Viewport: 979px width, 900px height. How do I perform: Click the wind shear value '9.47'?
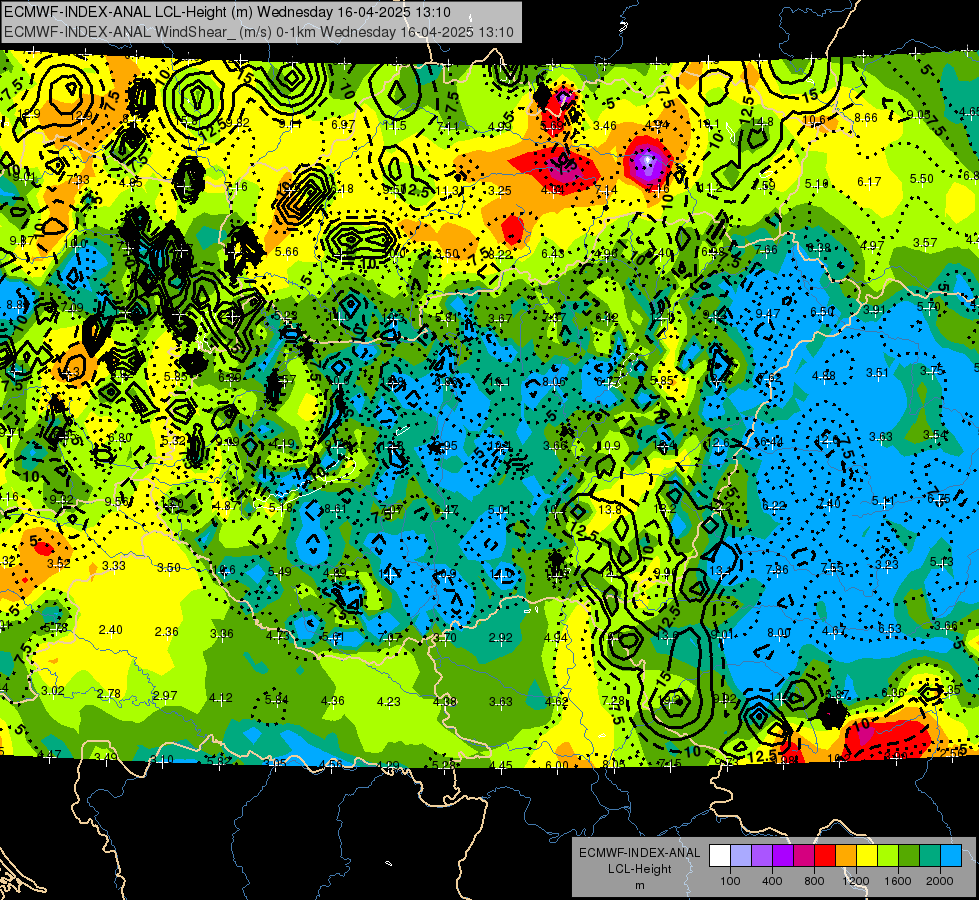coord(767,314)
